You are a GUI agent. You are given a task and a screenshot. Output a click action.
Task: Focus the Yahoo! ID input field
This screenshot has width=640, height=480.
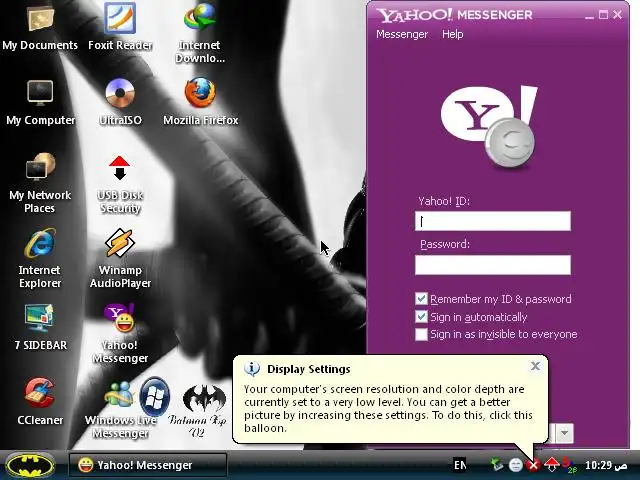493,221
